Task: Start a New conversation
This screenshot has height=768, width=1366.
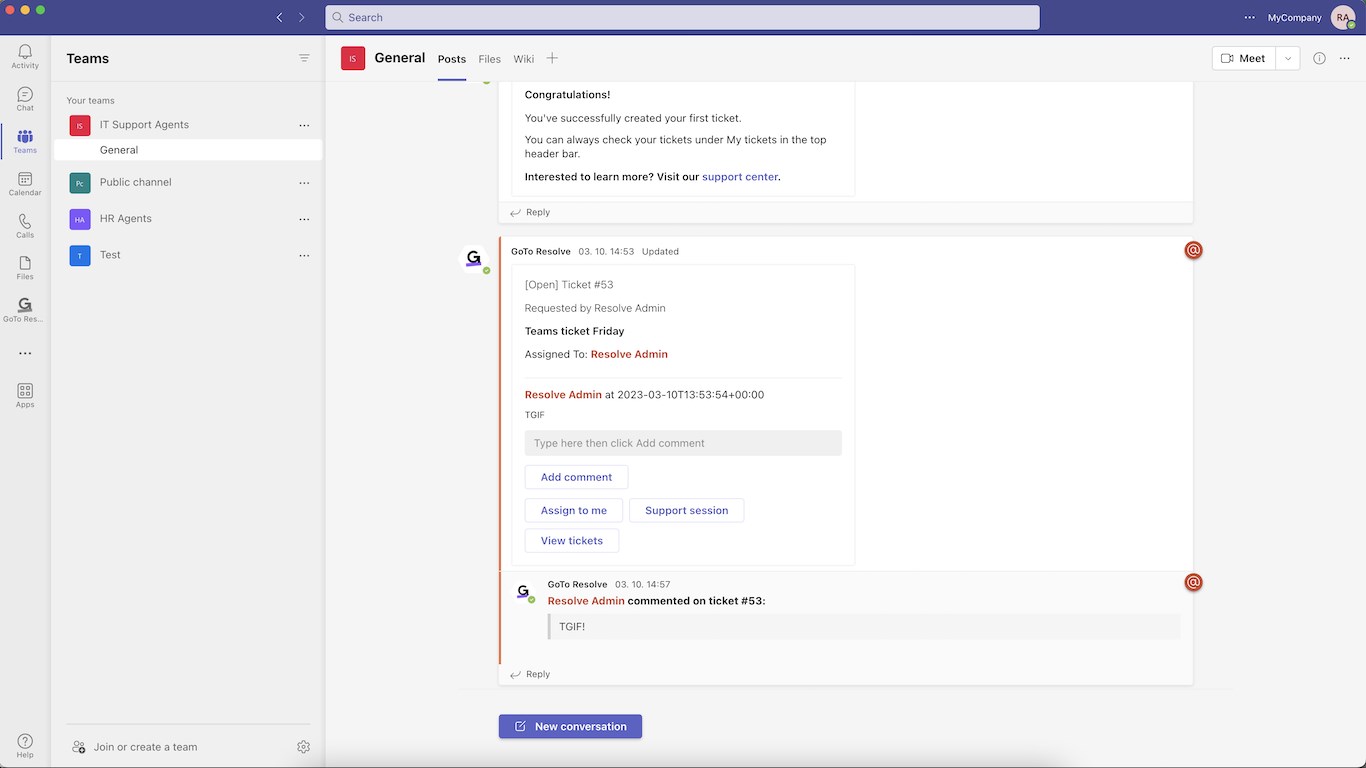Action: tap(570, 726)
